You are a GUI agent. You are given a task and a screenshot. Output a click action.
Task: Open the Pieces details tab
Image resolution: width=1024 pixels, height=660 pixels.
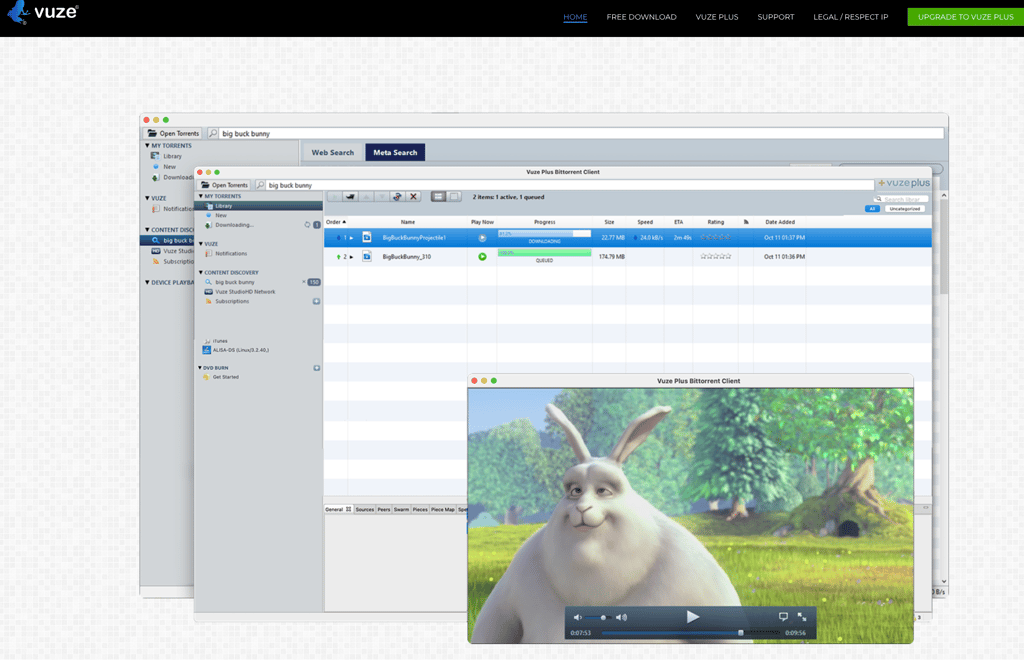coord(420,509)
